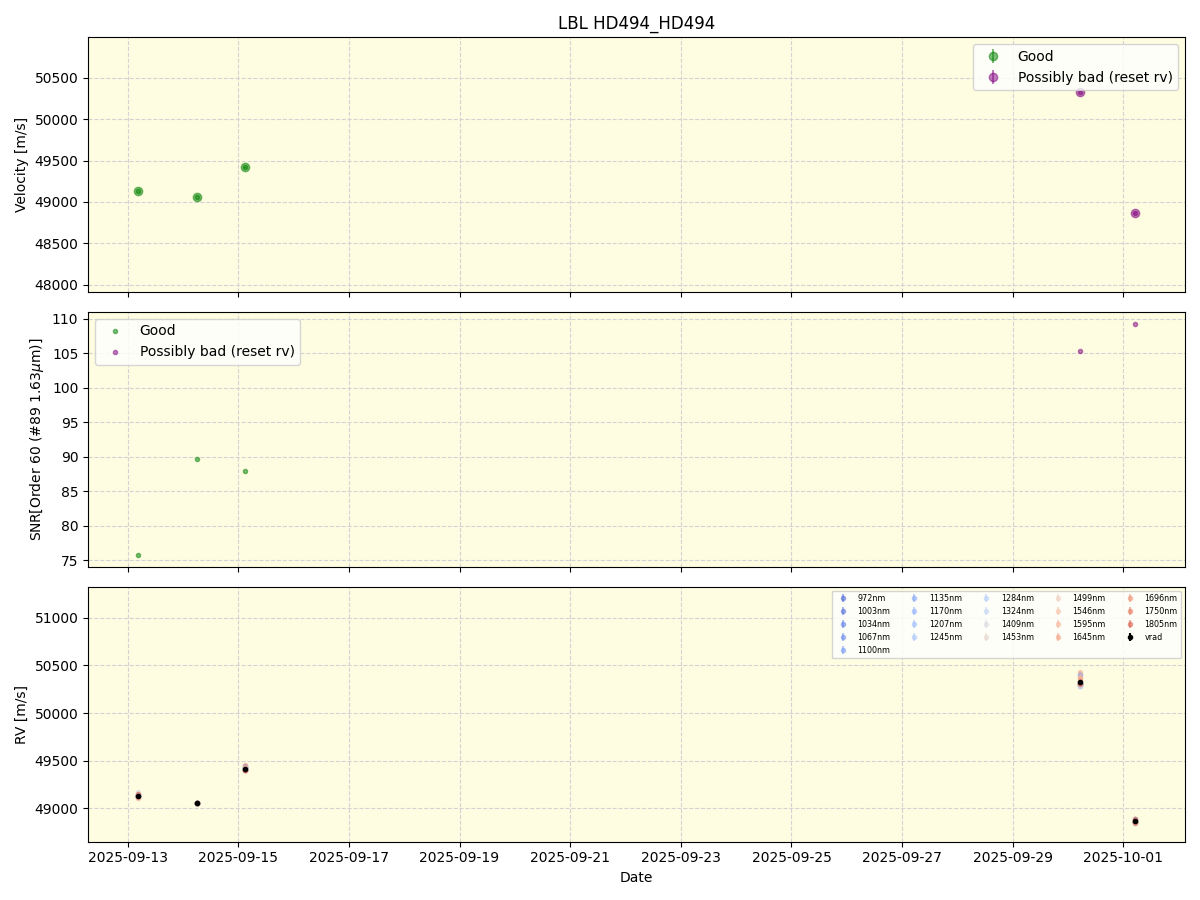
Task: Click the SNR[Order 60] y-axis label
Action: coord(36,439)
